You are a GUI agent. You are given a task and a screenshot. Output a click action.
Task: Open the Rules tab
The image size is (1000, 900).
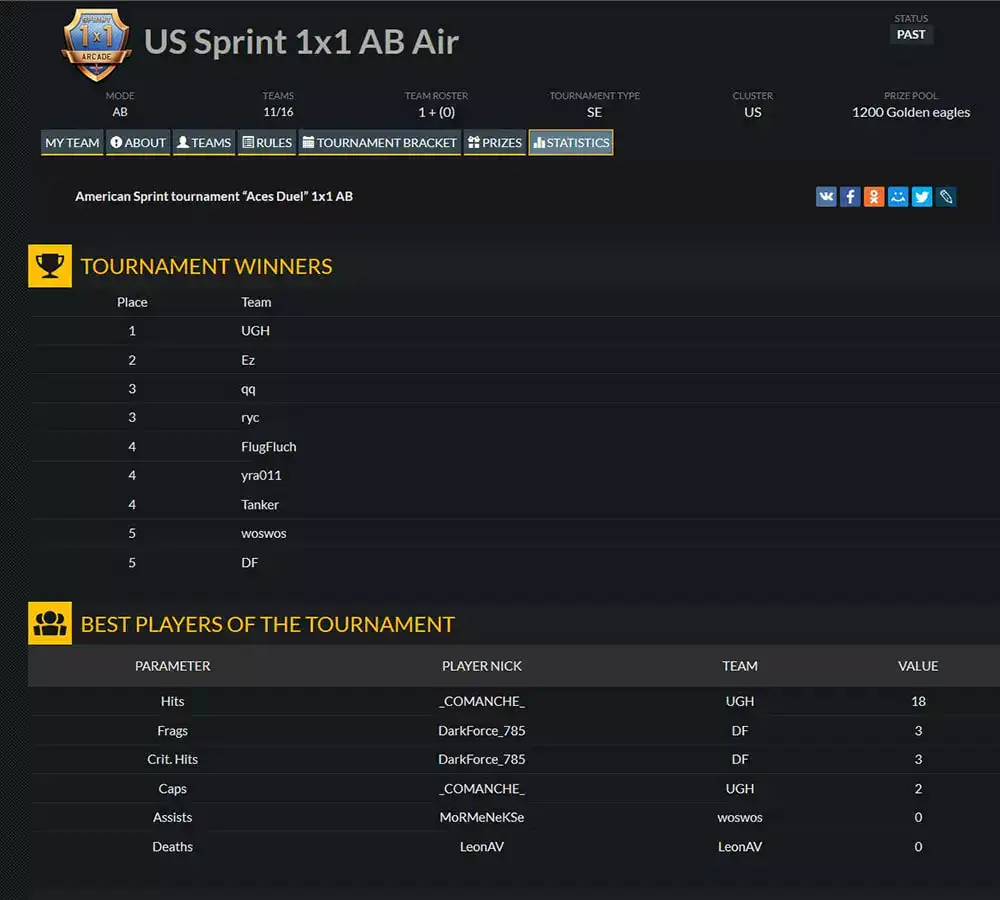[x=267, y=143]
